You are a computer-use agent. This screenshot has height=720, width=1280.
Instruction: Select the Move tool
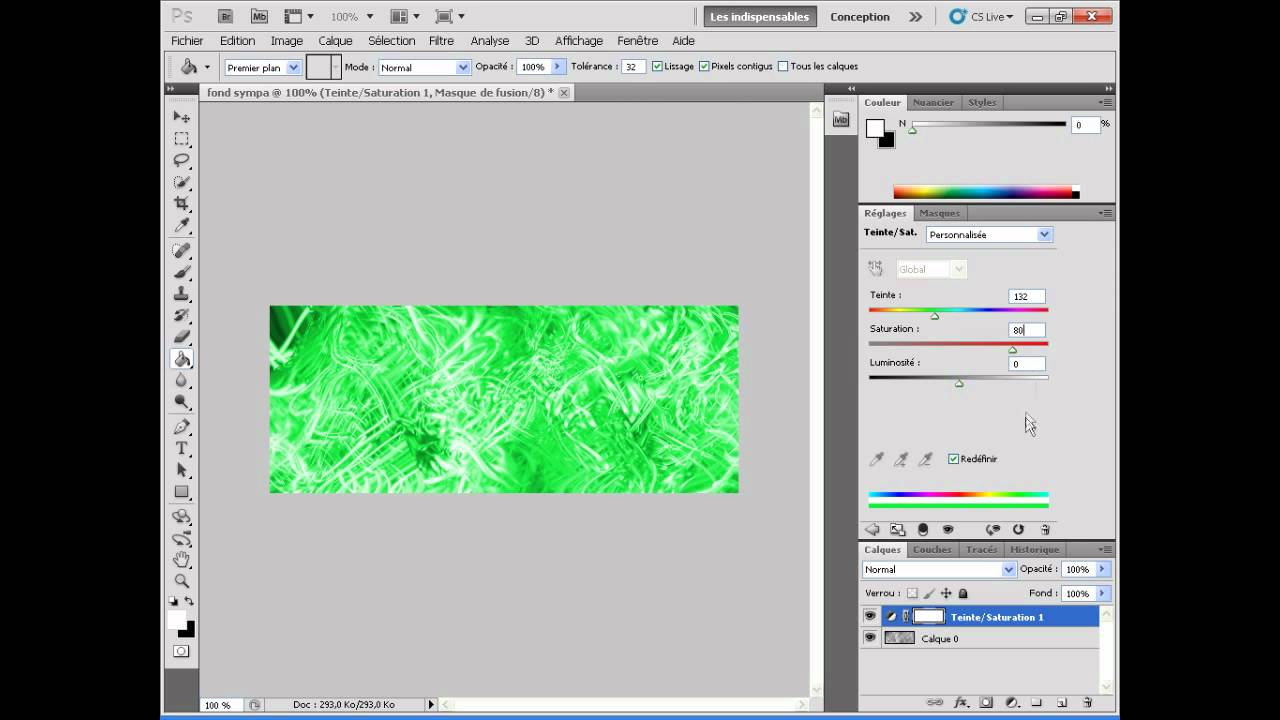pos(182,118)
